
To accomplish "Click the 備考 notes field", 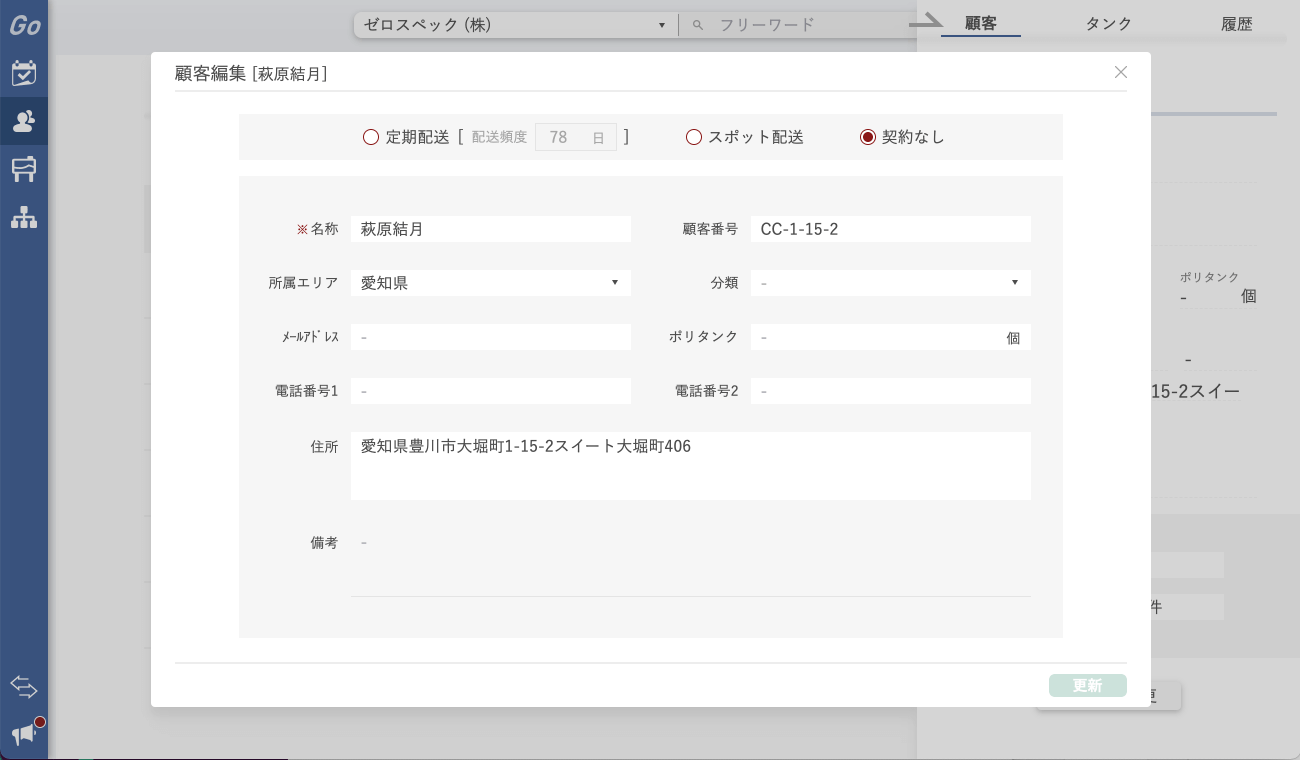I will (x=691, y=563).
